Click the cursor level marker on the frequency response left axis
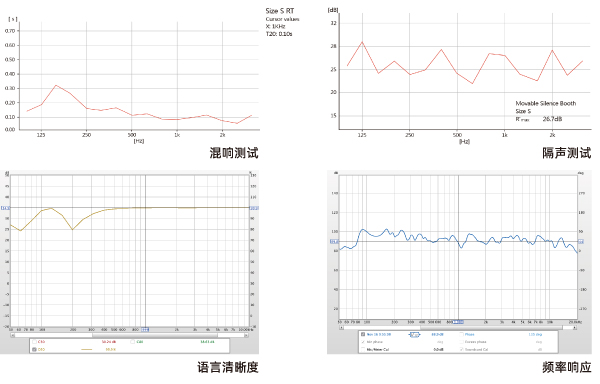This screenshot has height=384, width=600. click(x=334, y=242)
